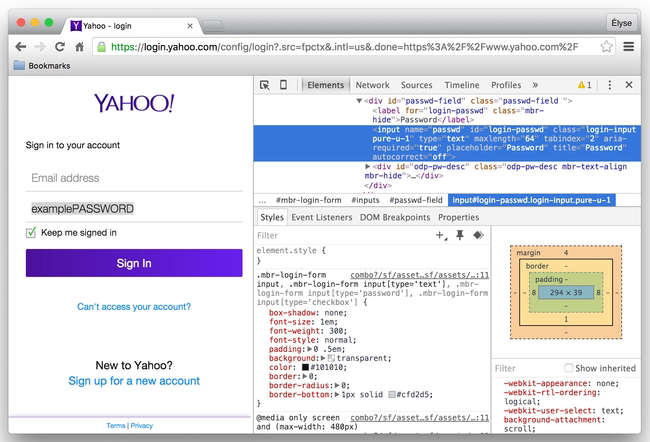Click the green padlock security icon
Viewport: 650px width, 442px height.
click(x=101, y=47)
